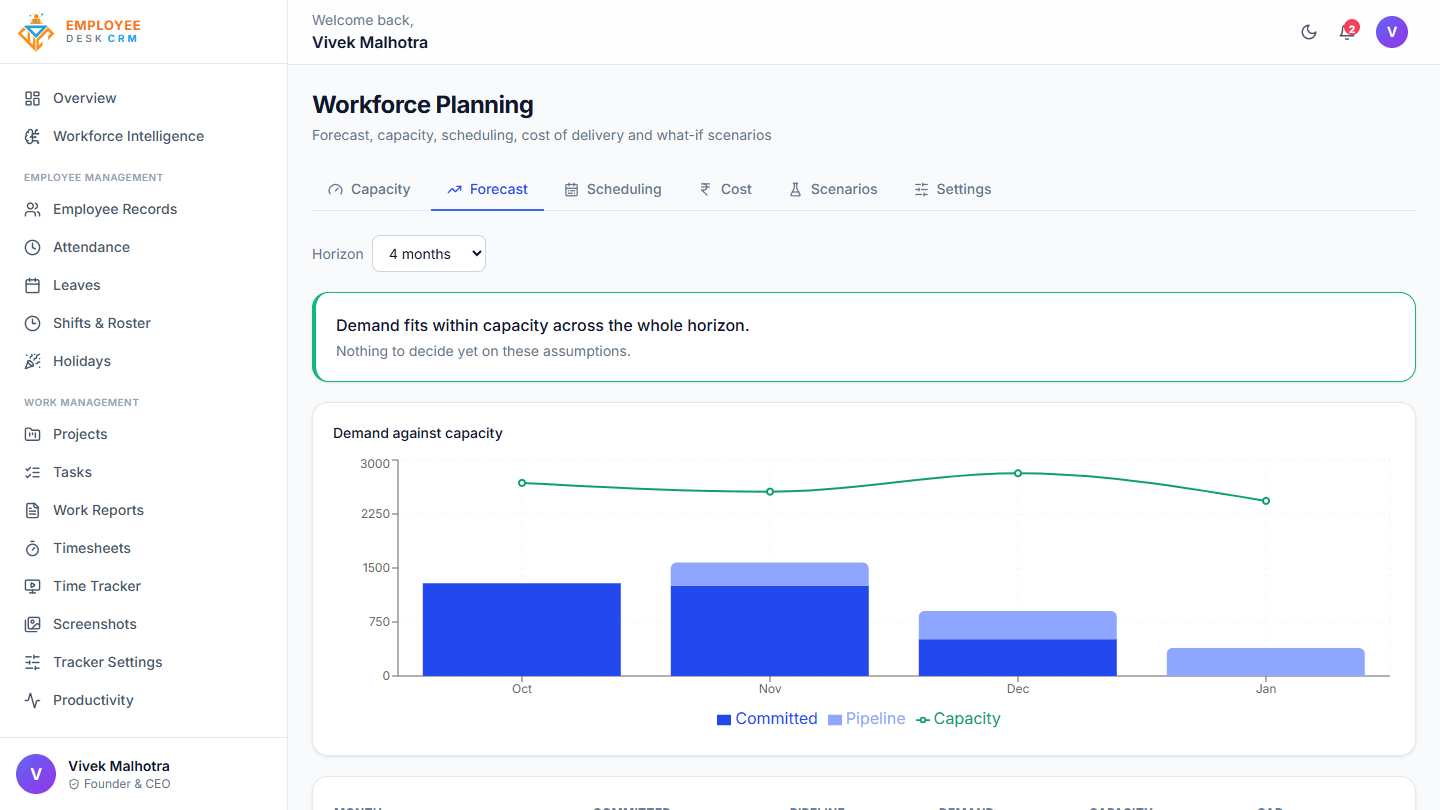Click the Tasks checklist icon

[33, 472]
